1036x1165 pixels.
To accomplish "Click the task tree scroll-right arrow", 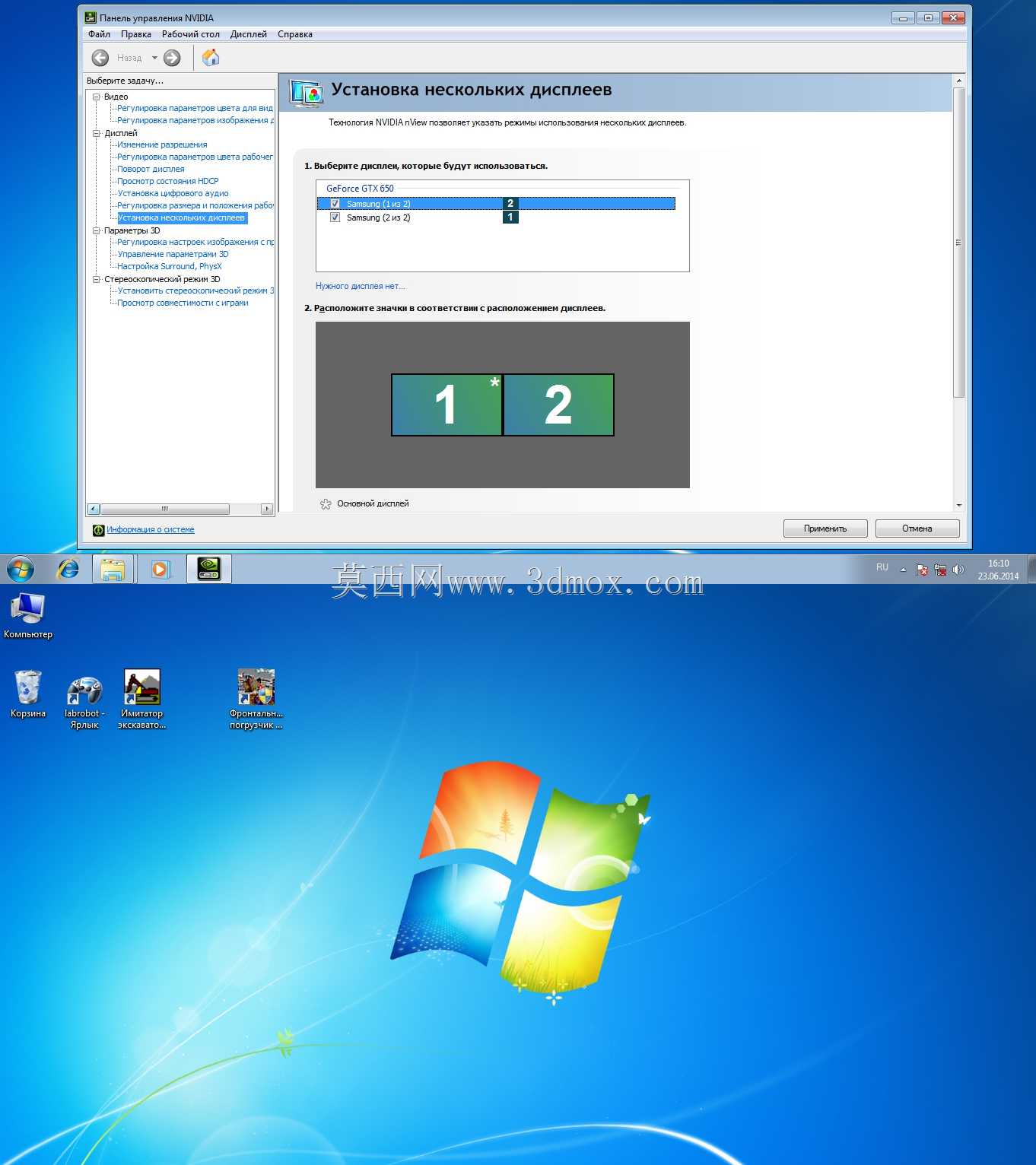I will pos(266,509).
